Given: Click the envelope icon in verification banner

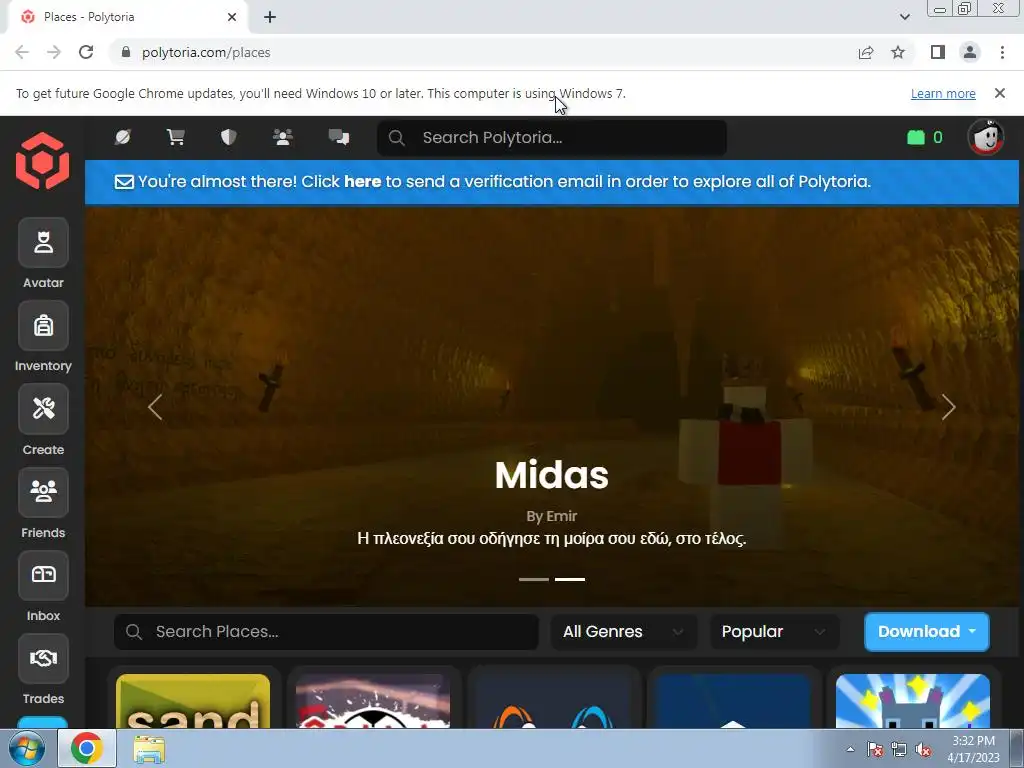Looking at the screenshot, I should (124, 182).
